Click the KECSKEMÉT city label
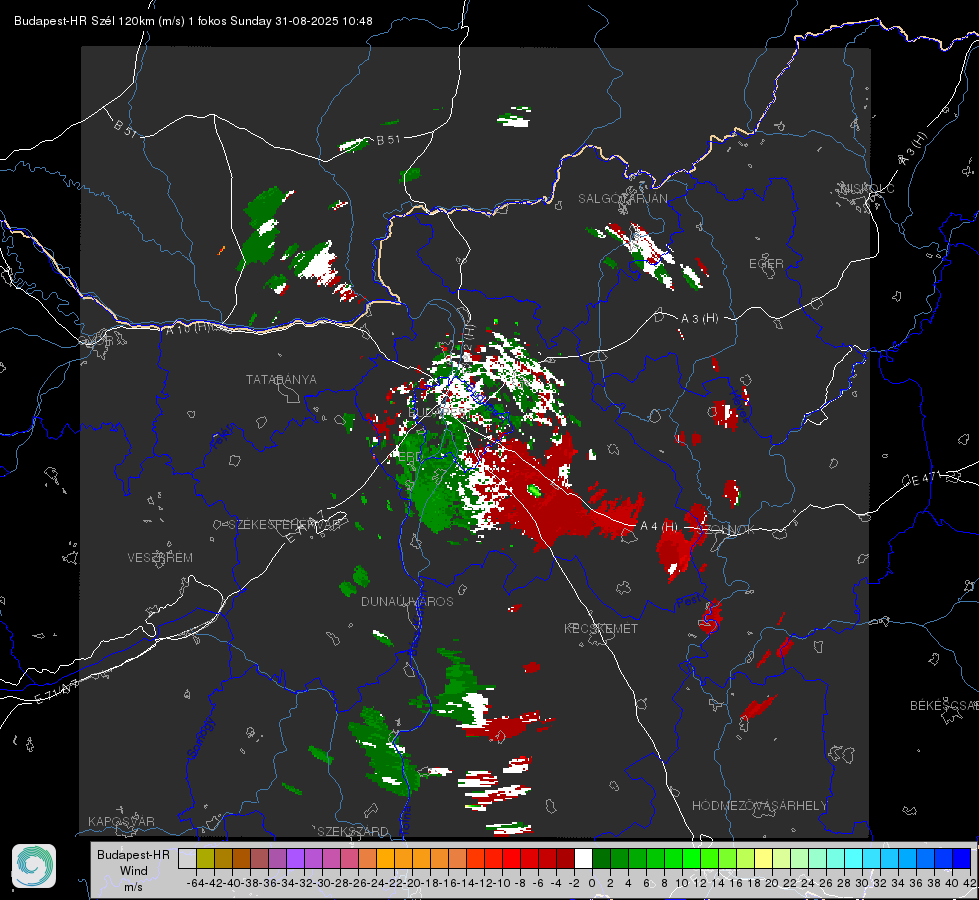Viewport: 979px width, 900px height. coord(601,628)
